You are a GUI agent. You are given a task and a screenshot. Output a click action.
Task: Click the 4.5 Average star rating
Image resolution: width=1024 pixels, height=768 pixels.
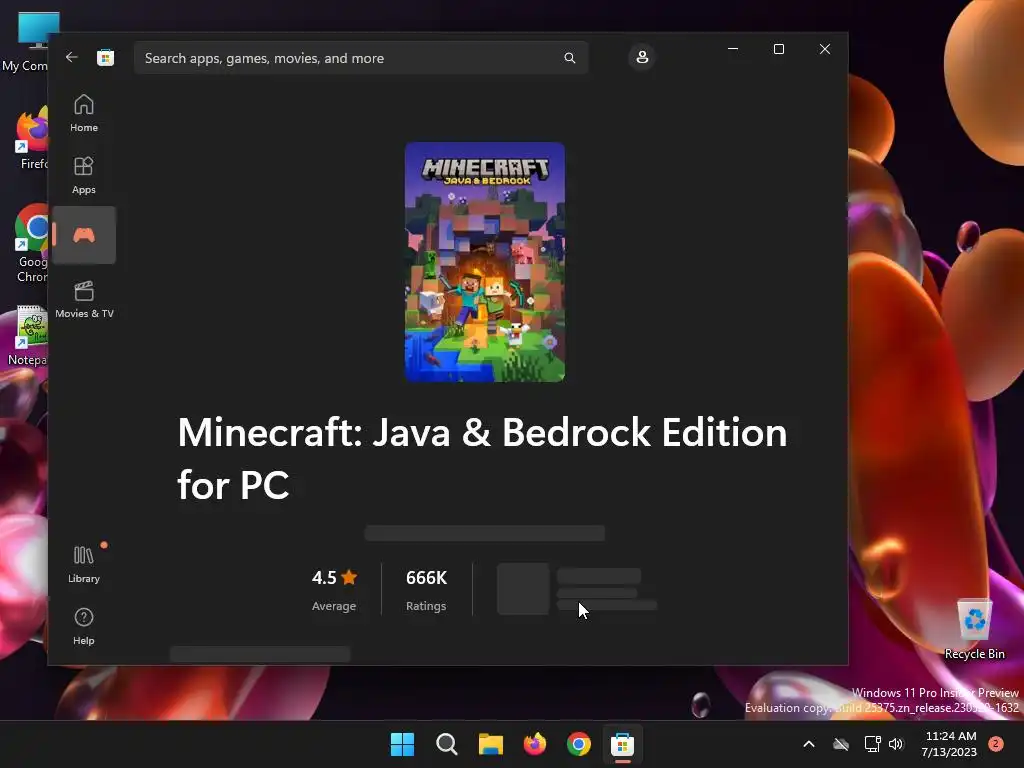coord(334,590)
